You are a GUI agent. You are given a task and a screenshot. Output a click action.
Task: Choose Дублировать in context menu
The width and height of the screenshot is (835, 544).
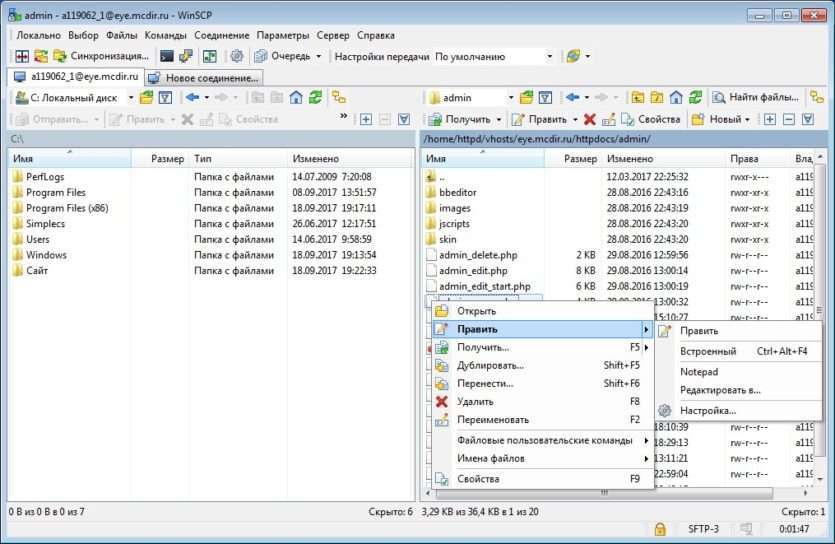coord(542,365)
